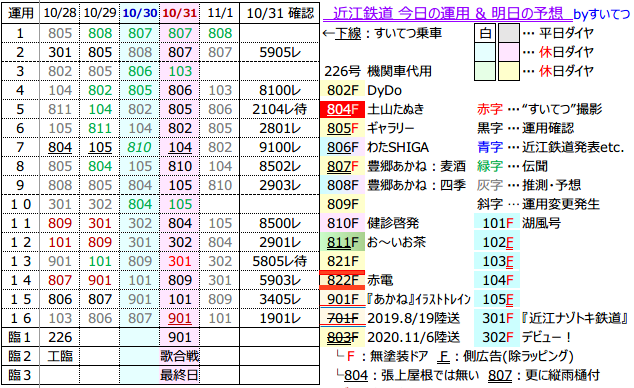634x388 pixels.
Task: Select the red 804F cell
Action: coord(342,109)
